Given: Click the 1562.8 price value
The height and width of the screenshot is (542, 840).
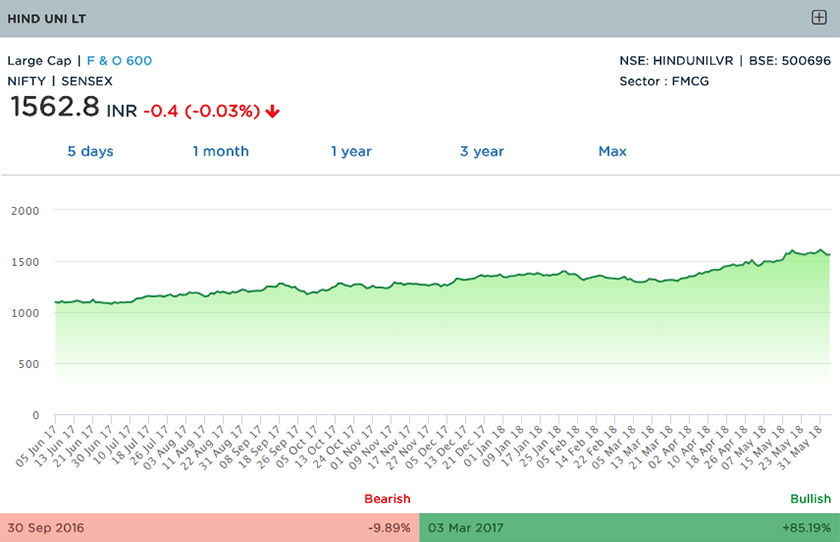Looking at the screenshot, I should (55, 106).
